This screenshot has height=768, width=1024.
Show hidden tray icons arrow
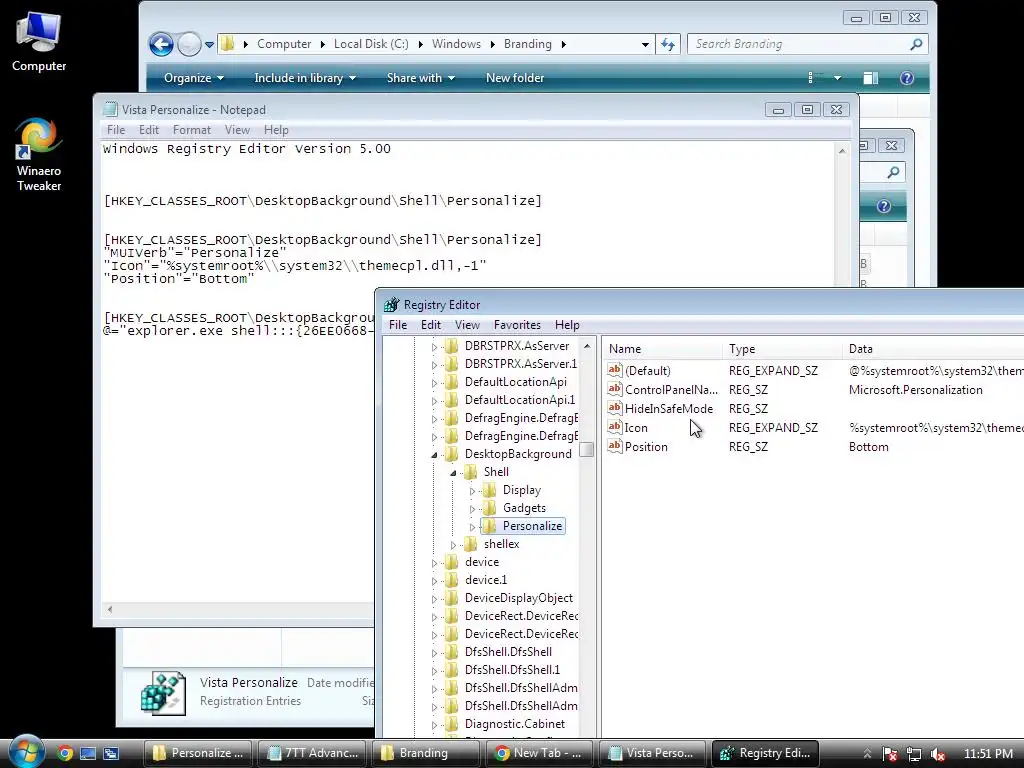[x=867, y=754]
